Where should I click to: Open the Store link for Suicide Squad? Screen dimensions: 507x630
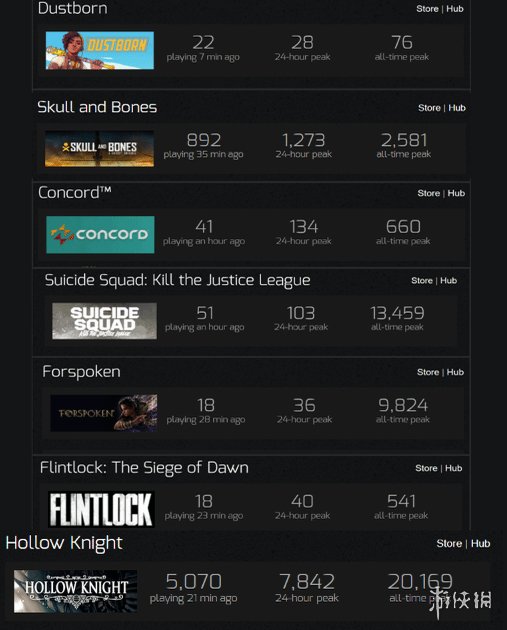point(422,281)
